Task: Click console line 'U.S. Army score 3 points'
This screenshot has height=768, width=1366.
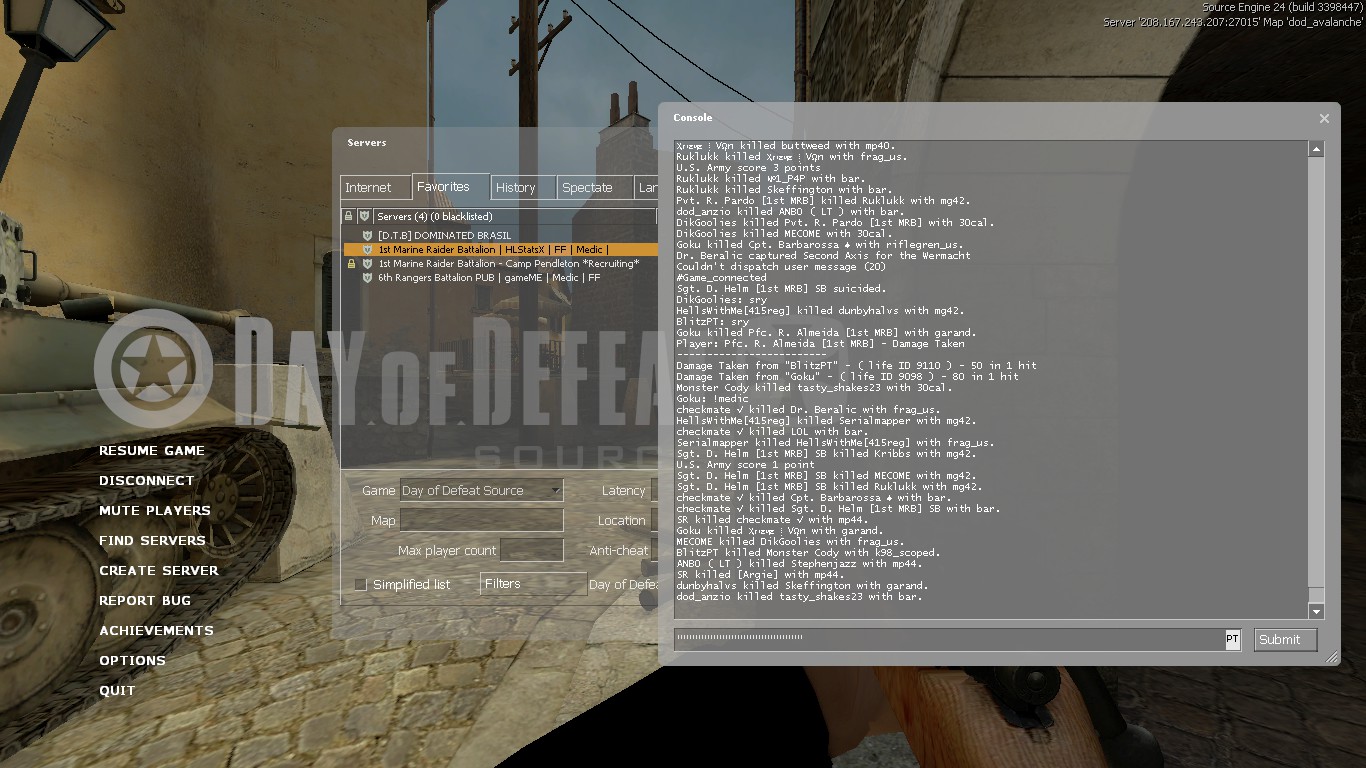Action: pyautogui.click(x=748, y=168)
